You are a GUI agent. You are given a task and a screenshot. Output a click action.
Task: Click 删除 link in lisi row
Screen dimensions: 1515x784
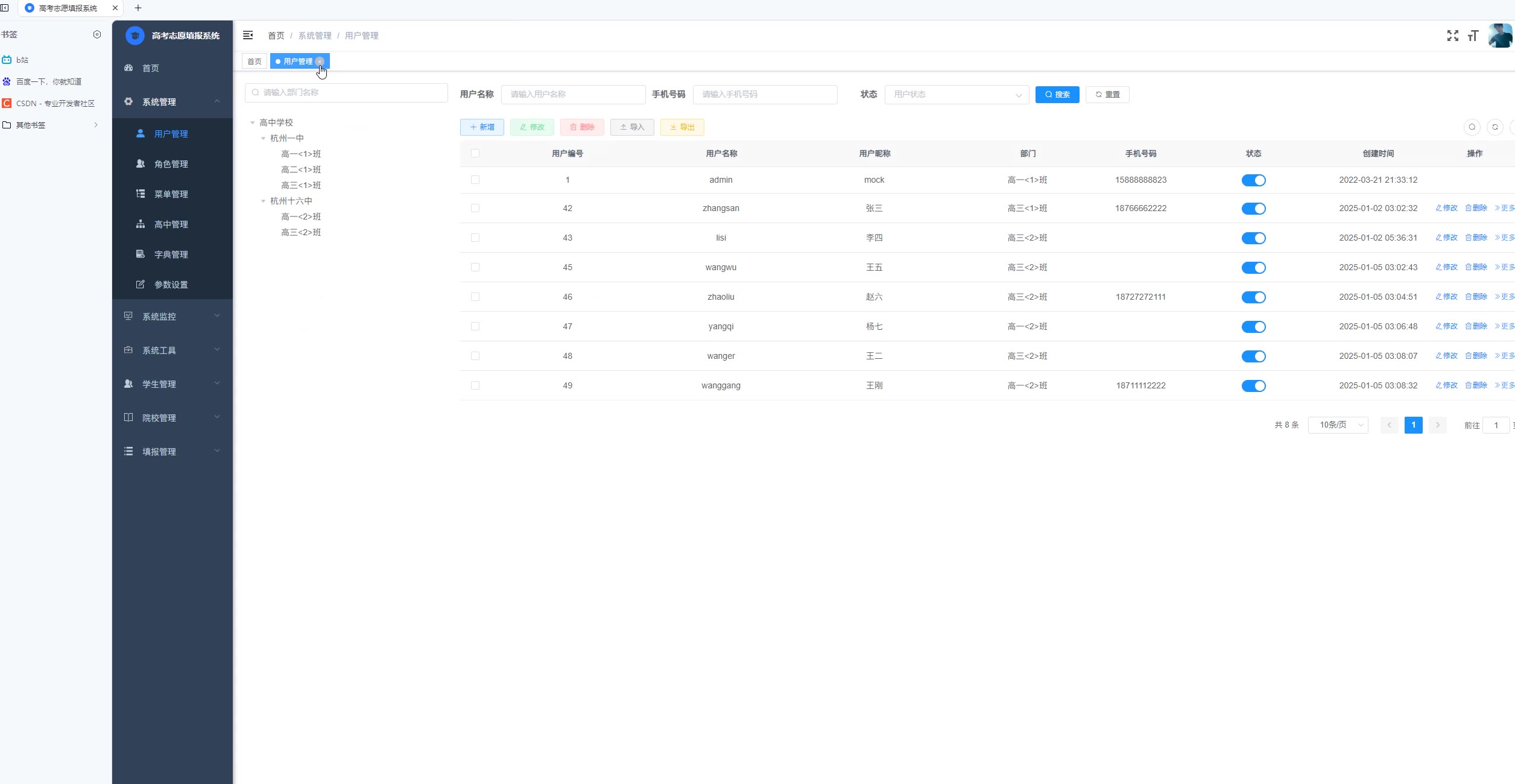pyautogui.click(x=1476, y=238)
